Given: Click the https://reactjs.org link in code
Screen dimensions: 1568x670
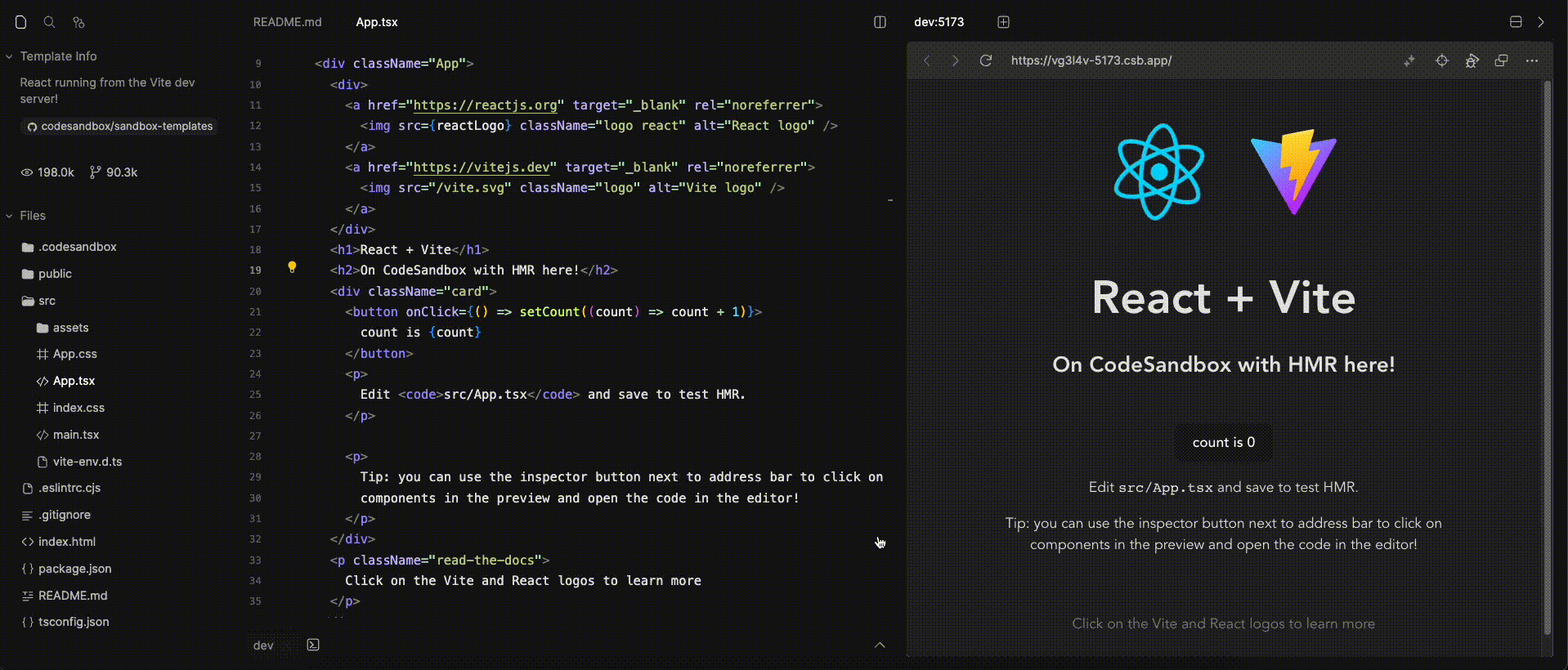Looking at the screenshot, I should click(x=485, y=105).
